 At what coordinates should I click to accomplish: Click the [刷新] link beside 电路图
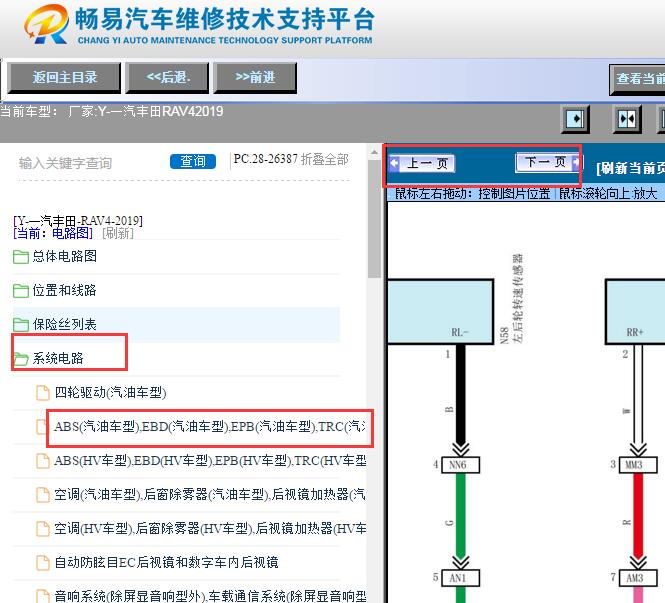click(117, 233)
